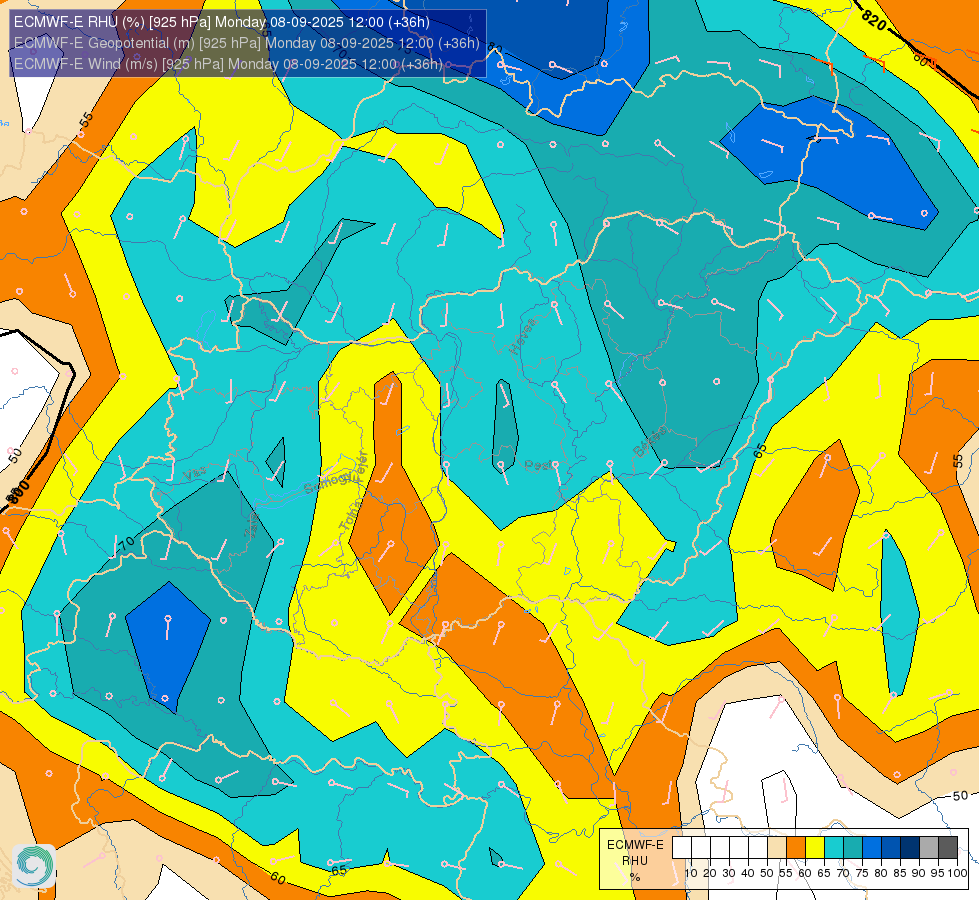This screenshot has height=900, width=979.
Task: Pick the orange 55–60 legend swatch
Action: point(795,848)
